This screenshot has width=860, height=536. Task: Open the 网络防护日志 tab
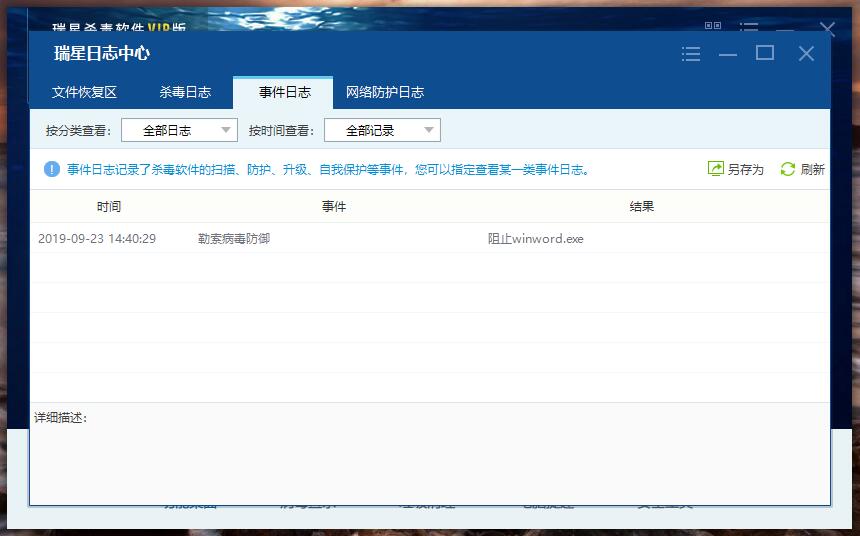(384, 92)
